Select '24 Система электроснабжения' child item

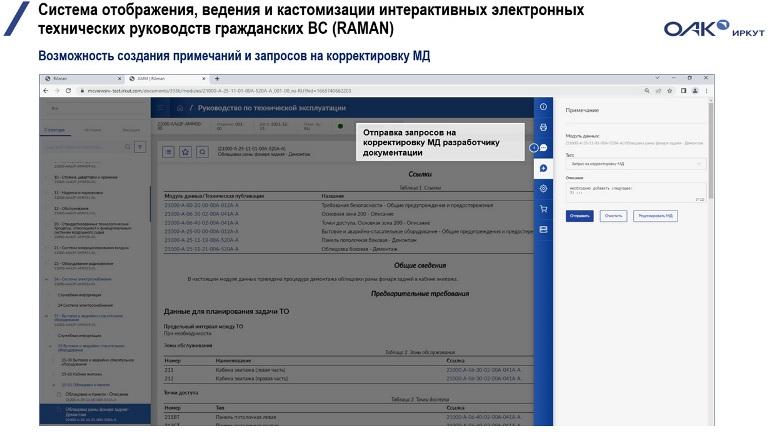85,305
